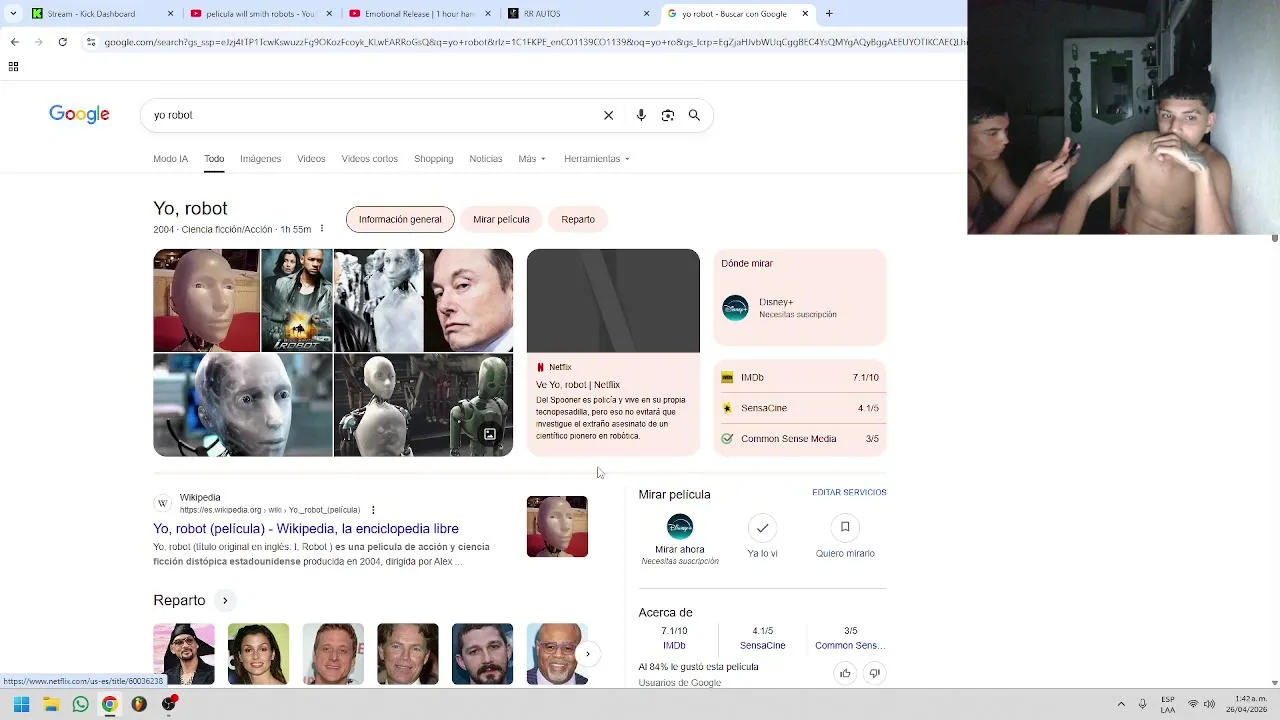The image size is (1280, 720).
Task: Expand the 'Más' dropdown
Action: (x=532, y=159)
